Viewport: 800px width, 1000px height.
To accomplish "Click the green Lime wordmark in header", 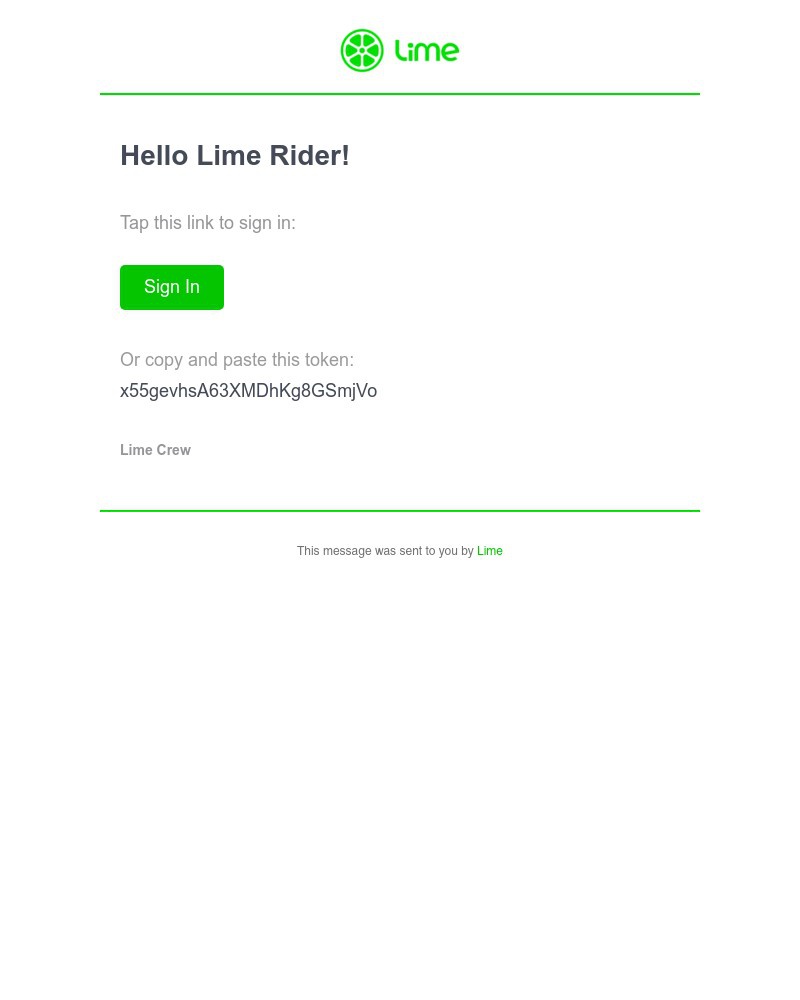I will [427, 50].
